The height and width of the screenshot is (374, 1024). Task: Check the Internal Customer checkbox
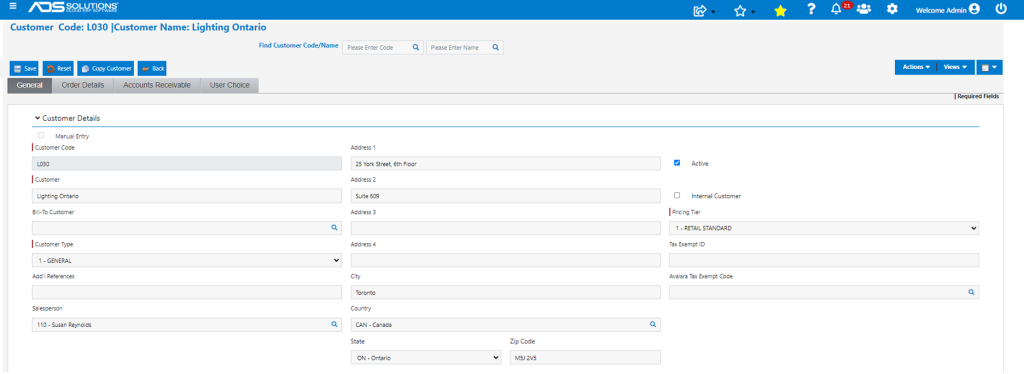pos(677,195)
